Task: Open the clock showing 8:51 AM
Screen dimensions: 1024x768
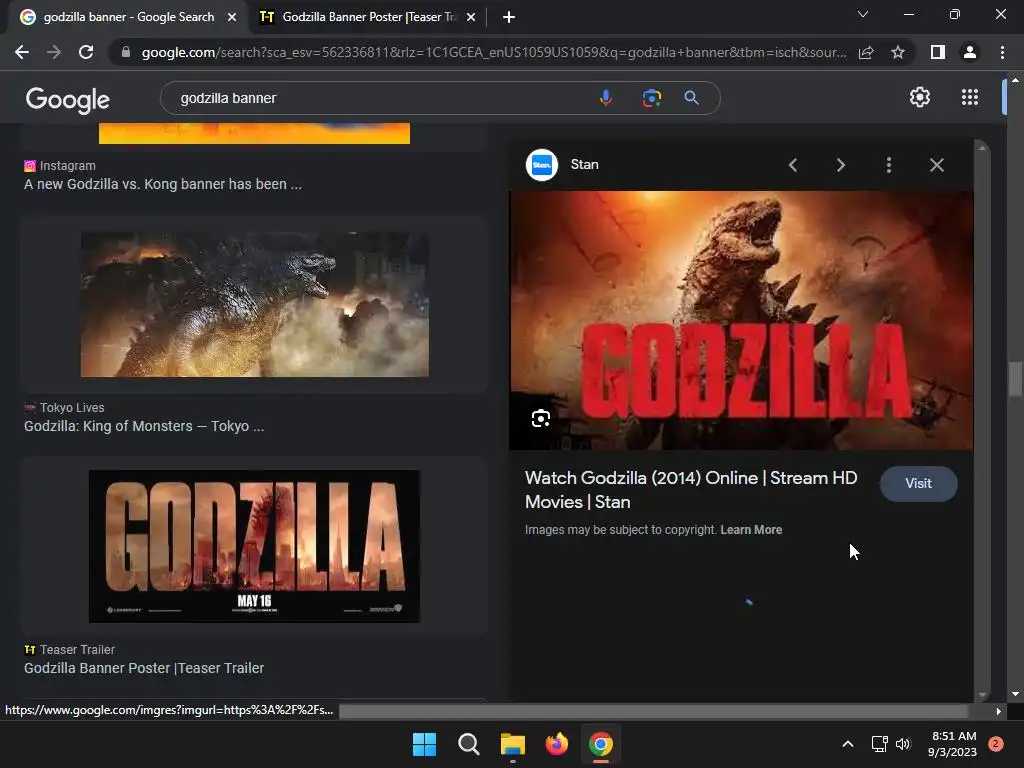Action: 953,744
